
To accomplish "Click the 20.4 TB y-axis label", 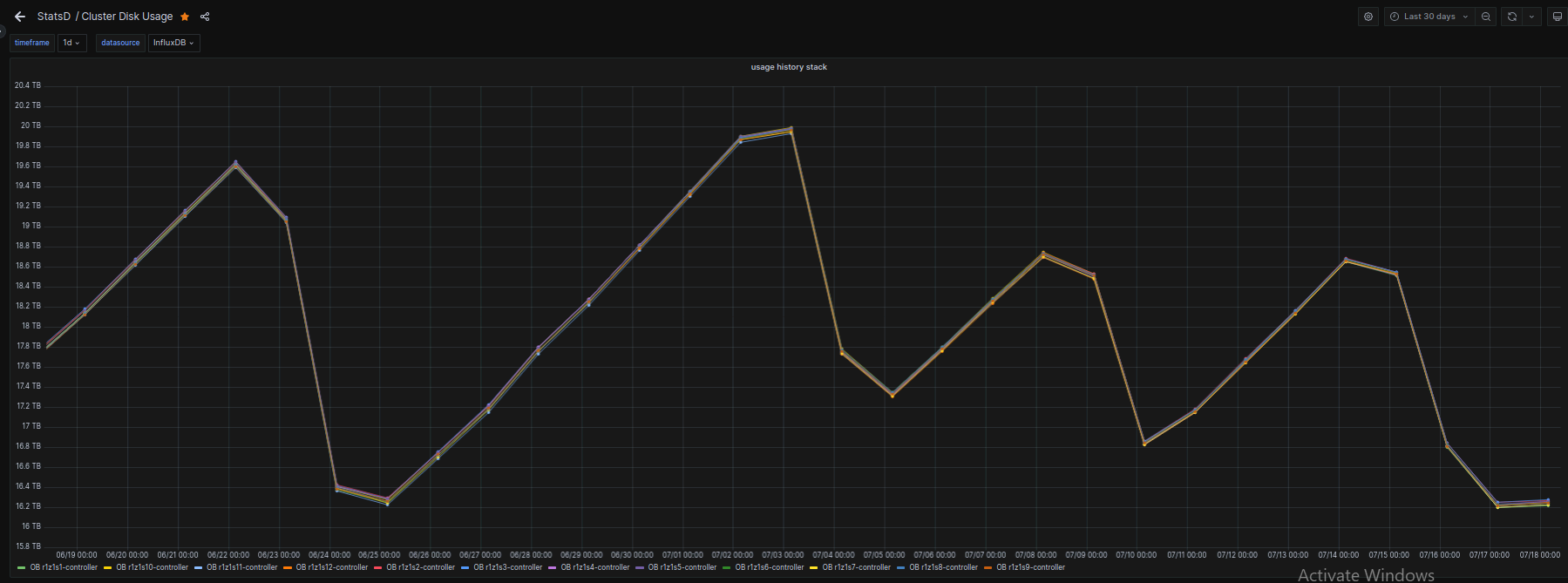I will 28,85.
